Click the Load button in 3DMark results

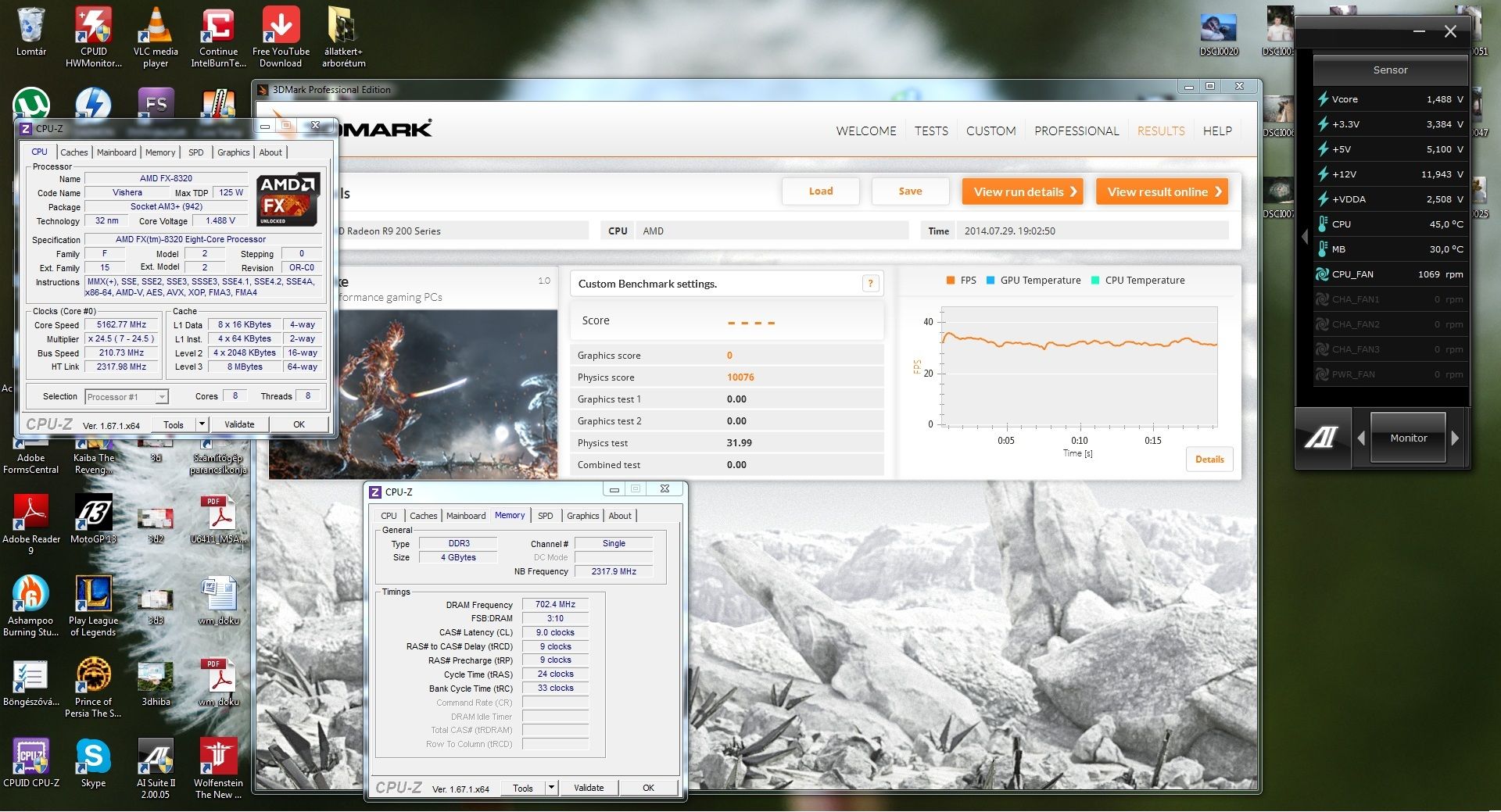coord(821,191)
